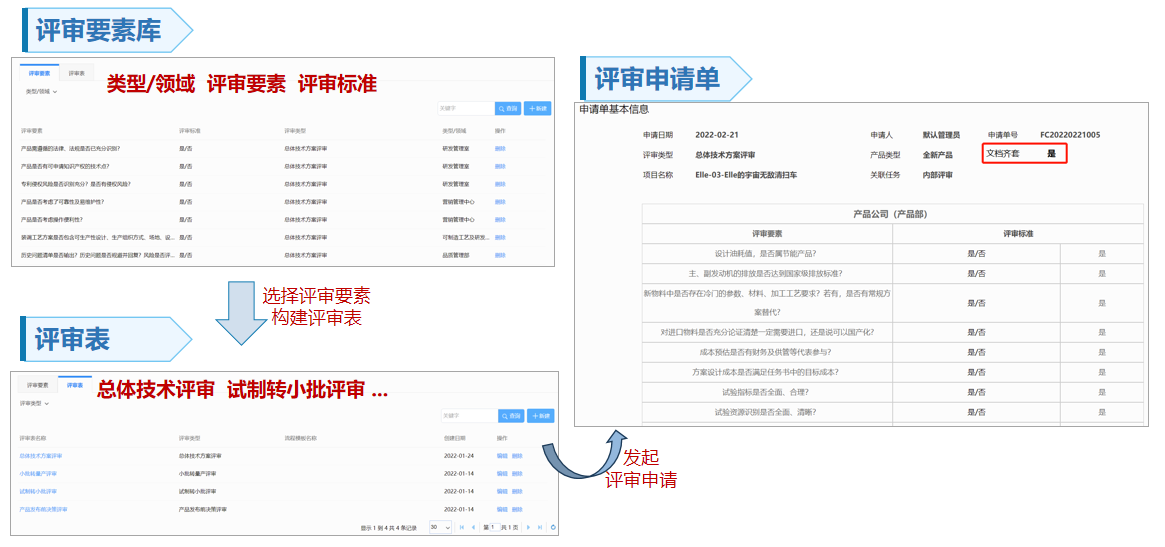Click 删除 for 试制转小批评审 row

517,491
